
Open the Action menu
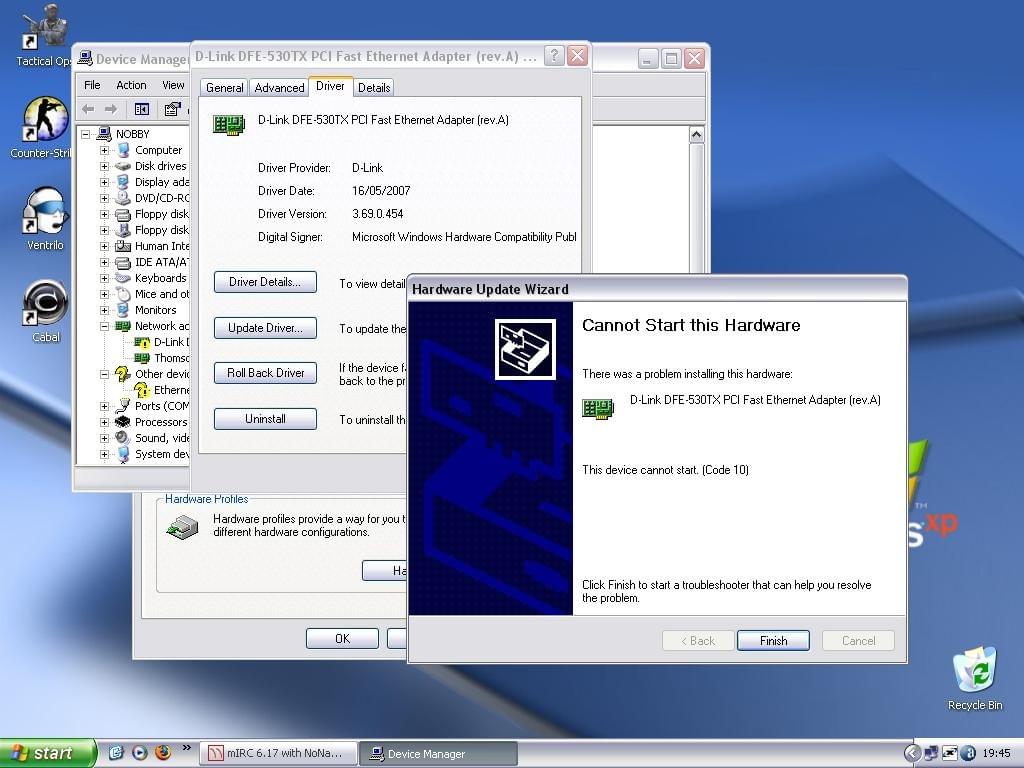(x=131, y=85)
